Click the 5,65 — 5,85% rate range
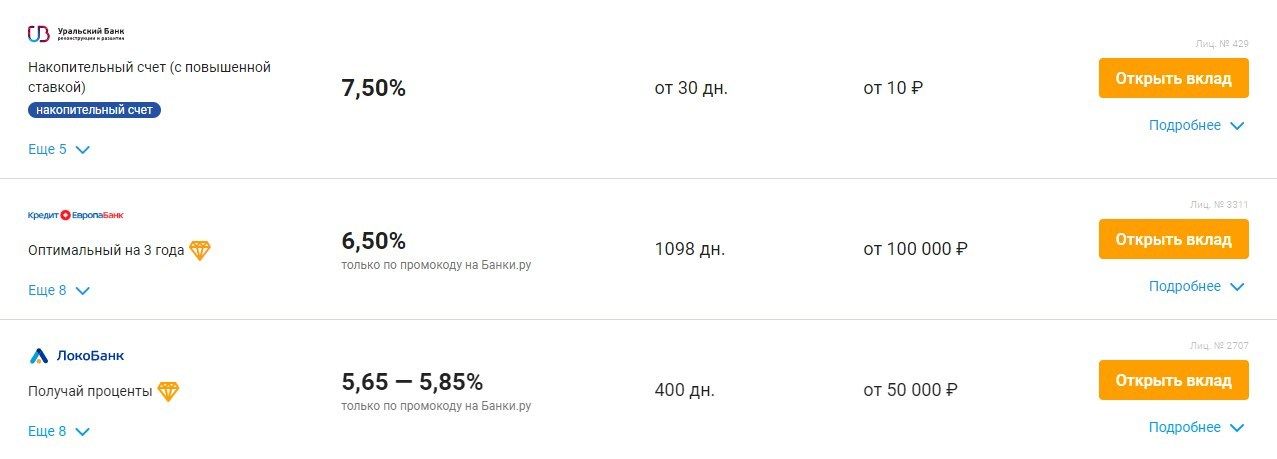Image resolution: width=1277 pixels, height=459 pixels. pos(412,382)
